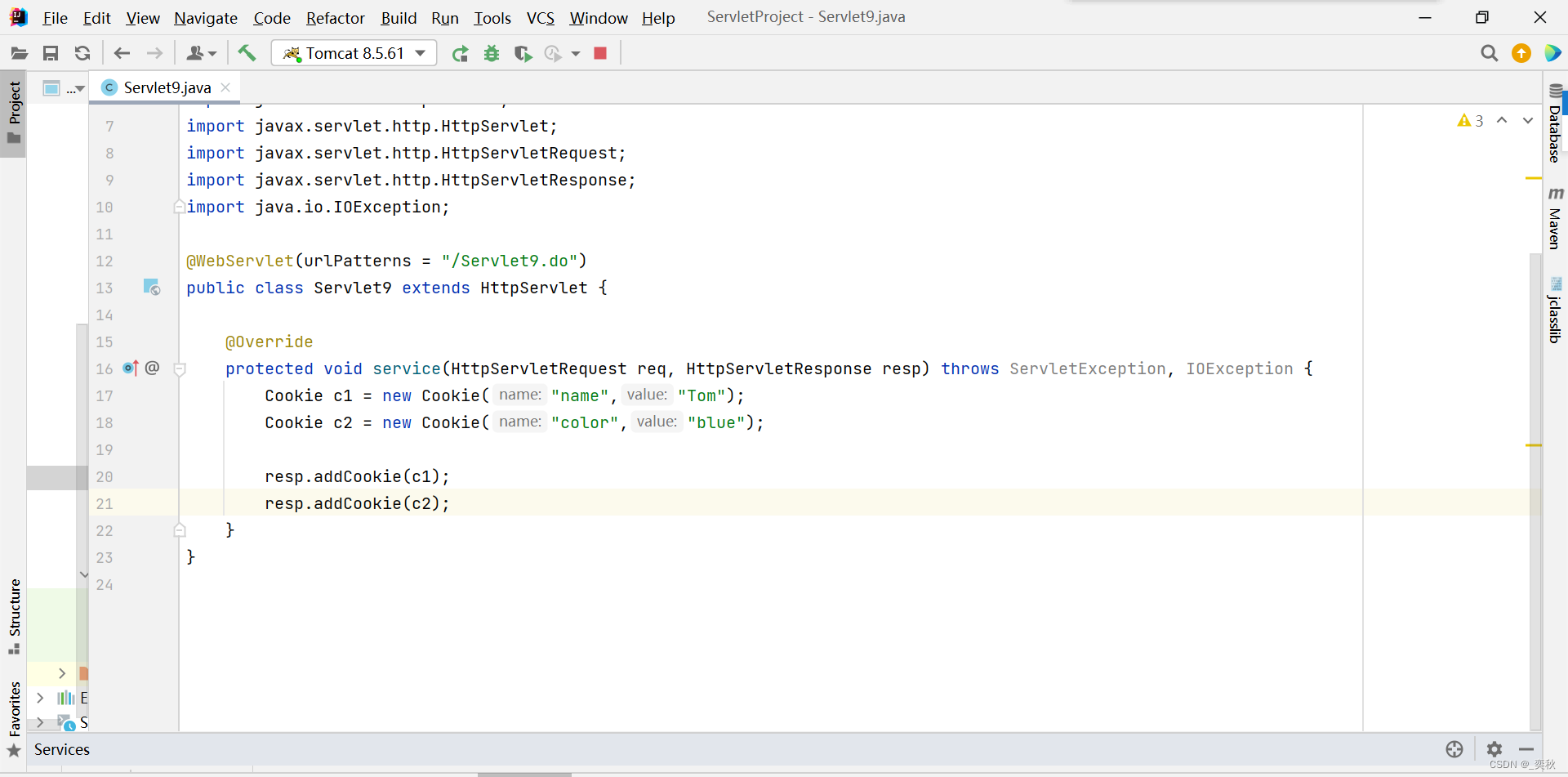Click the profiler run icon
Screen dimensions: 1568x777
[553, 54]
